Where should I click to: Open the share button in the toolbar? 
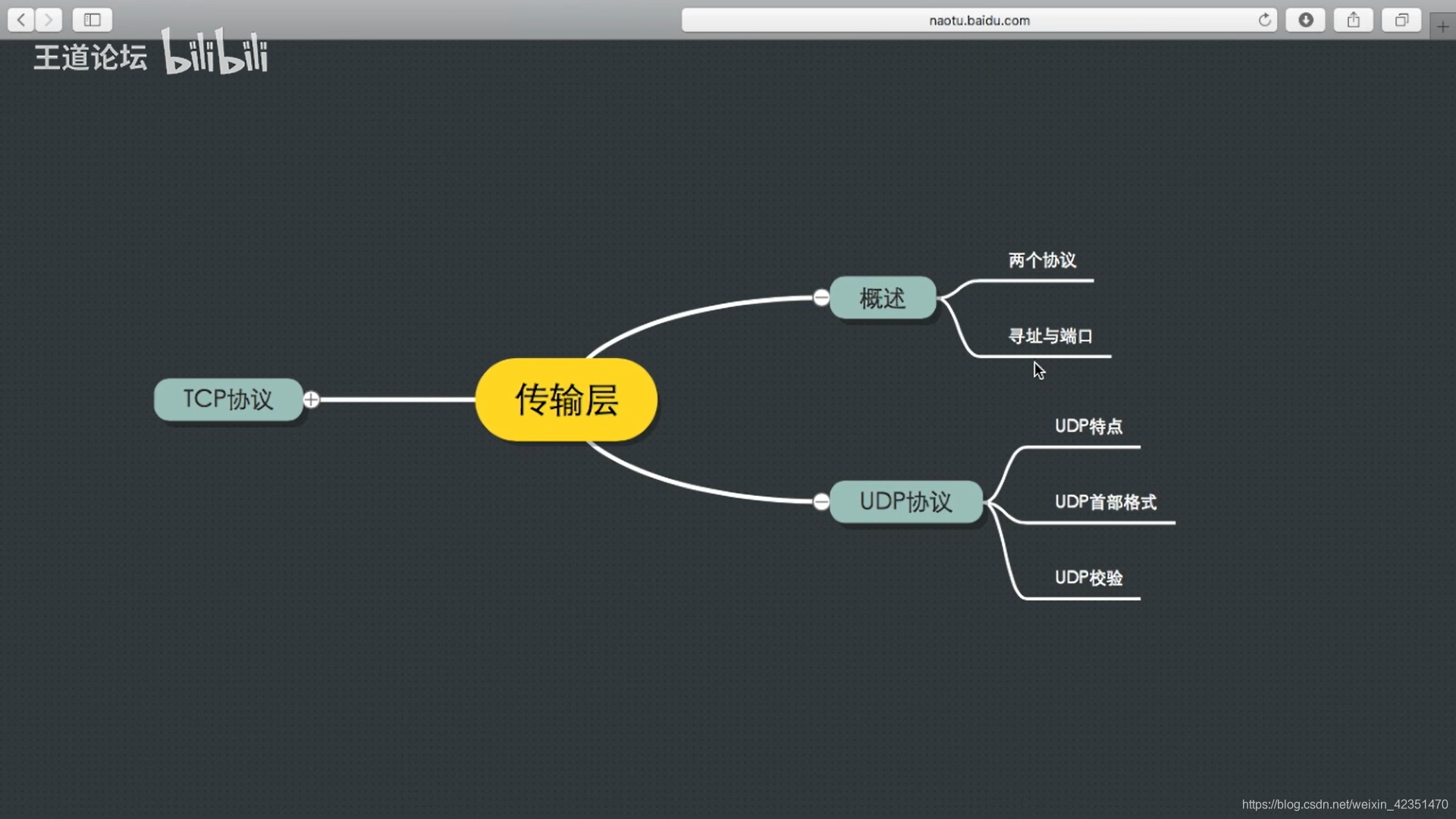click(1354, 20)
